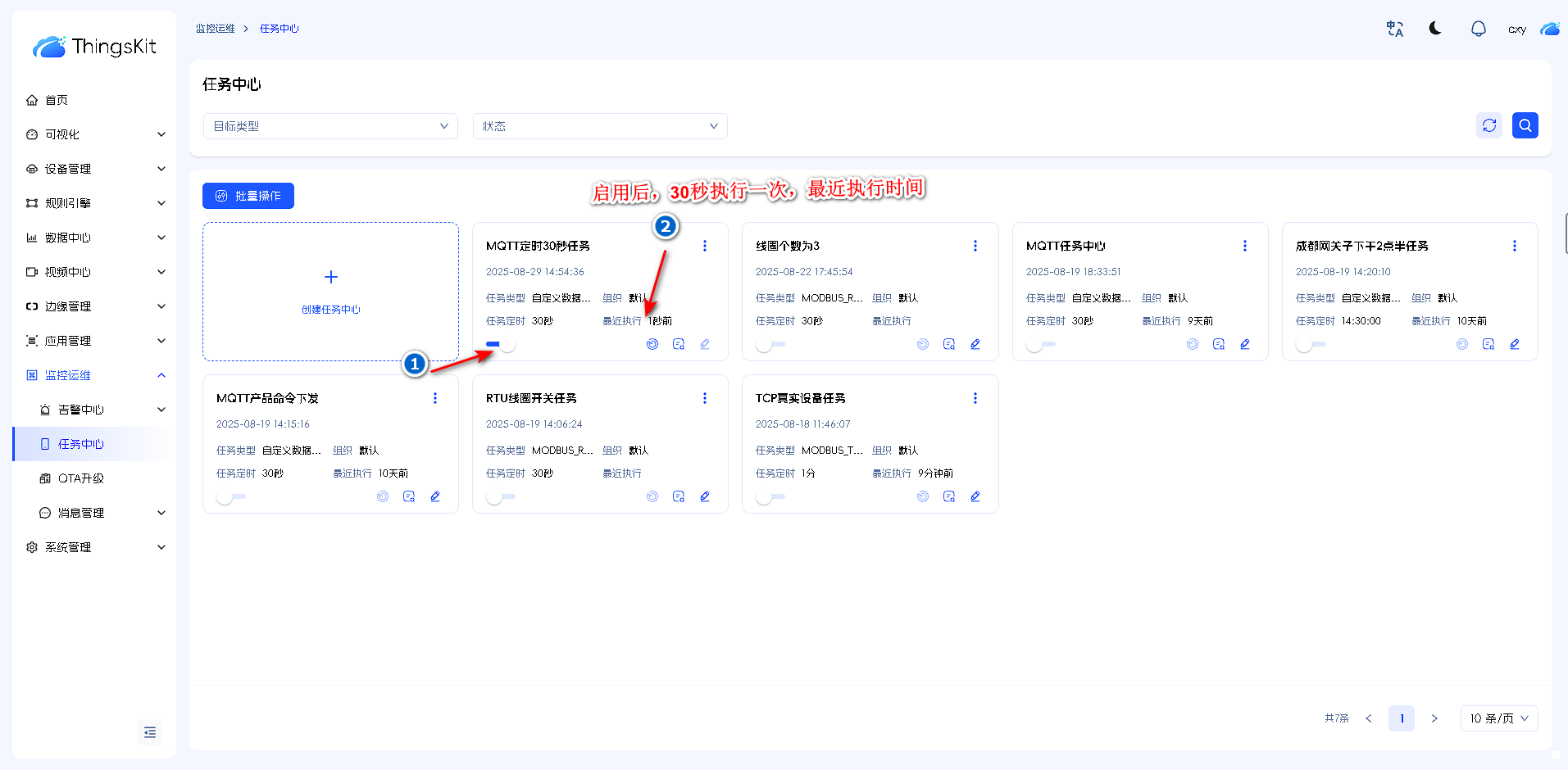Click the blue search button
1568x770 pixels.
click(x=1525, y=125)
